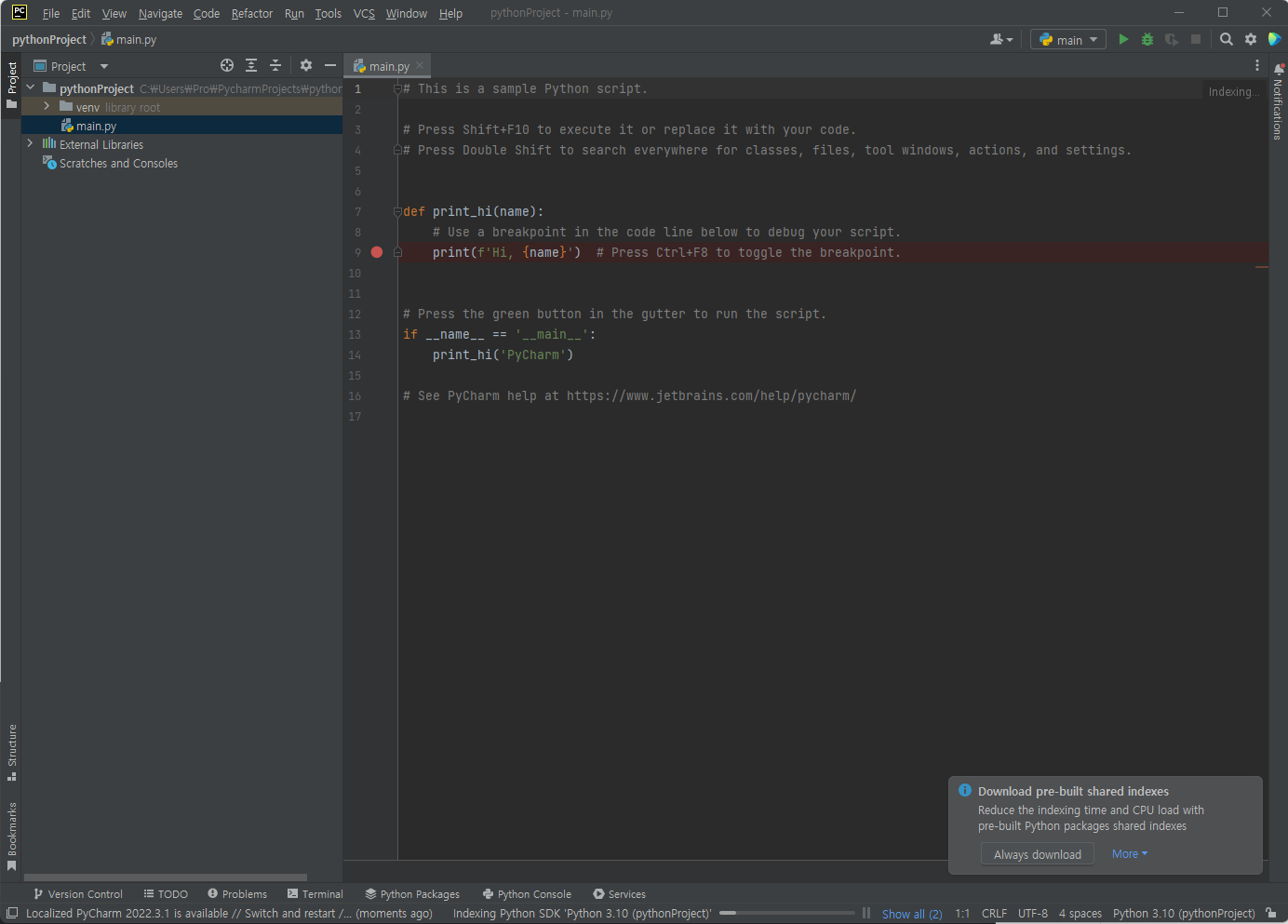Image resolution: width=1288 pixels, height=924 pixels.
Task: Click the Stop button in toolbar
Action: point(1196,39)
